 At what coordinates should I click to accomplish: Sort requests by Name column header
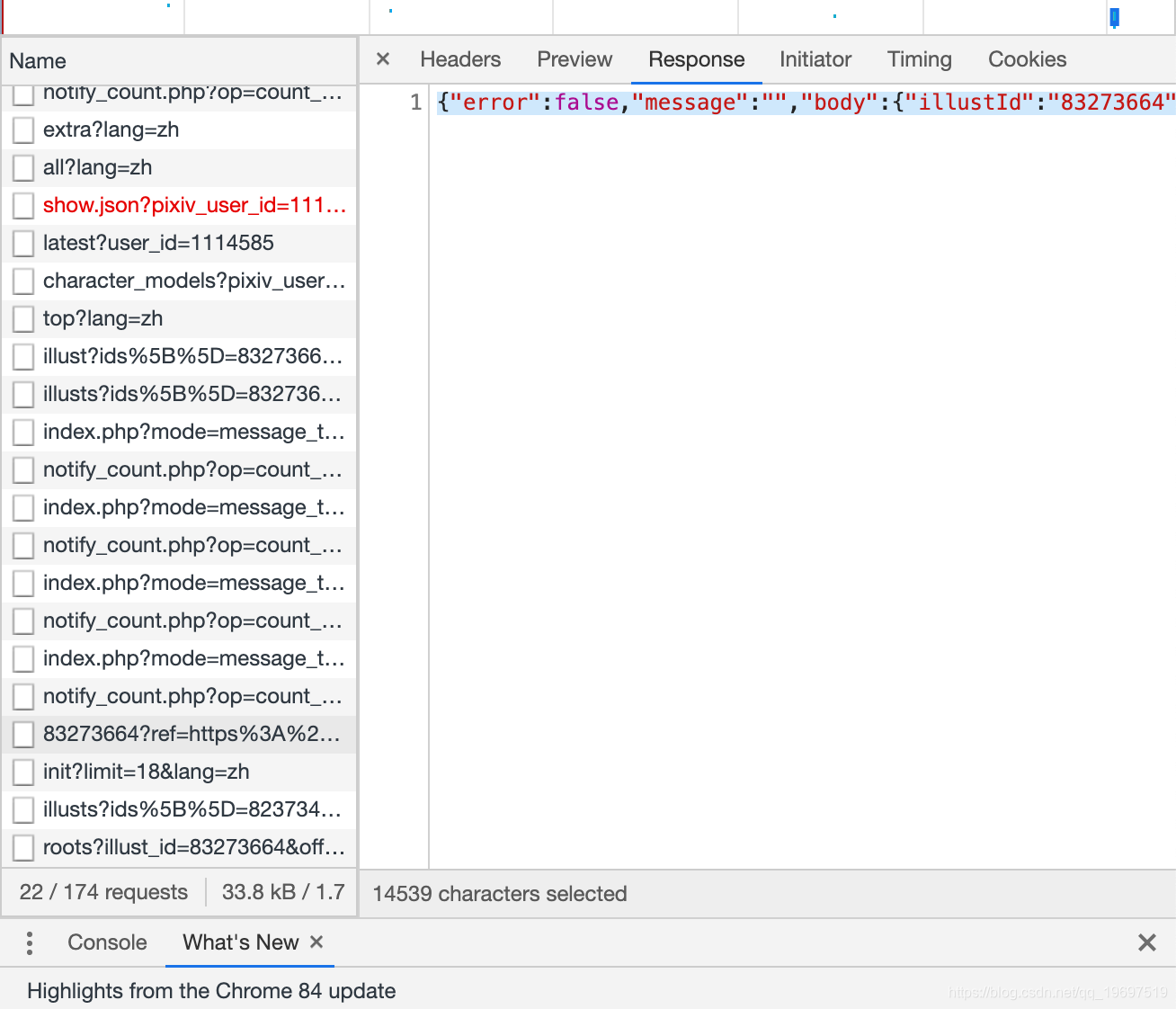(x=180, y=61)
